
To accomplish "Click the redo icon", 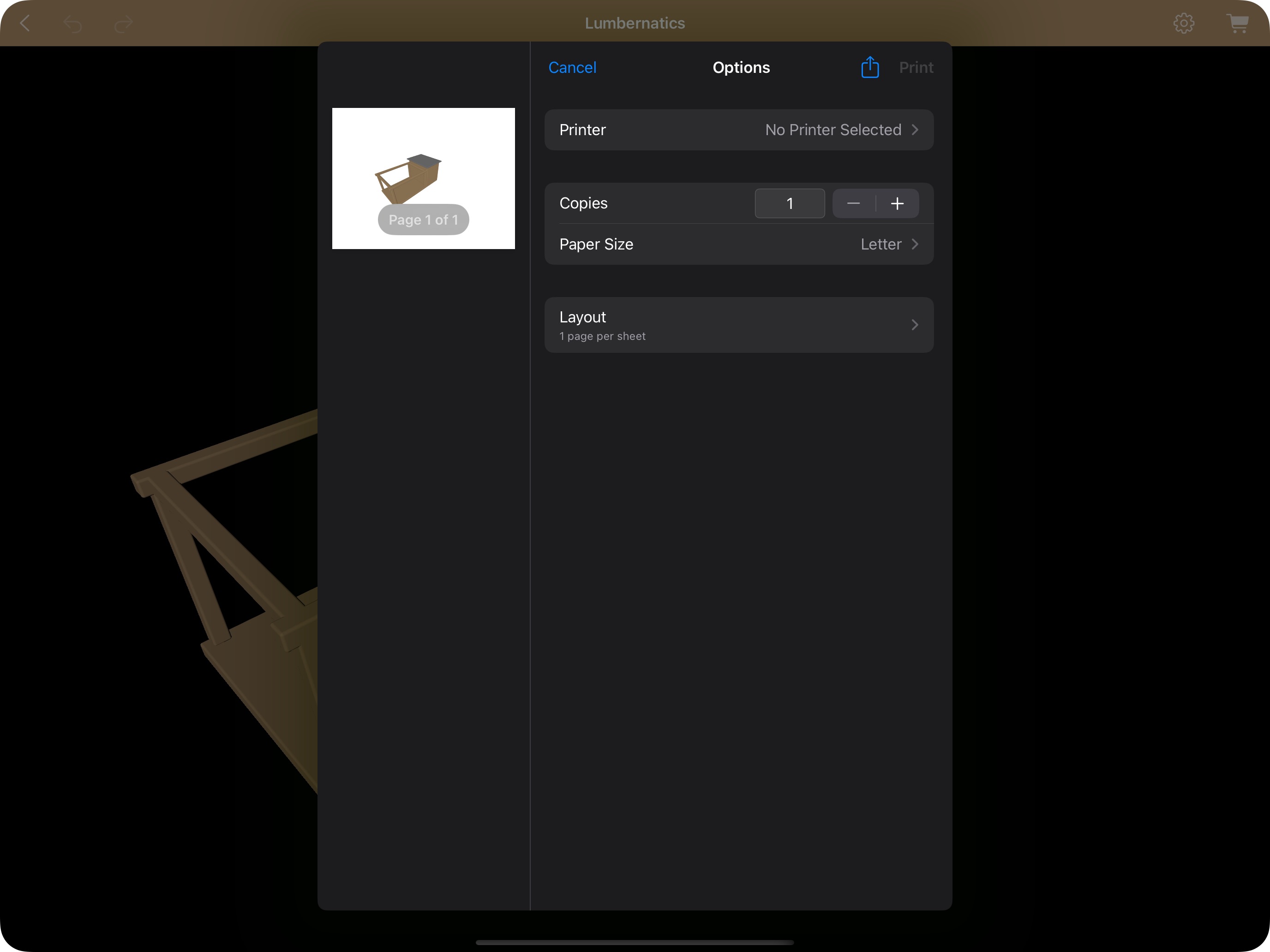I will coord(123,23).
